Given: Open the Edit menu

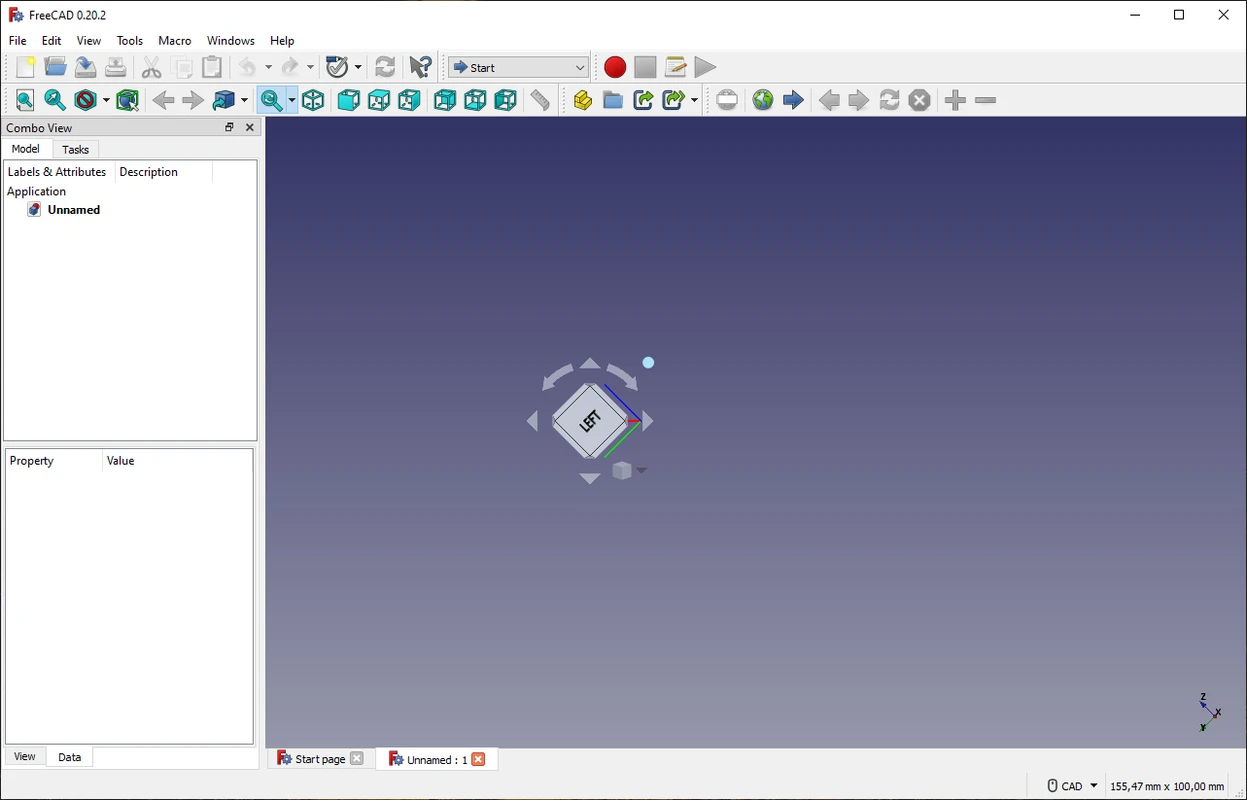Looking at the screenshot, I should pyautogui.click(x=52, y=41).
